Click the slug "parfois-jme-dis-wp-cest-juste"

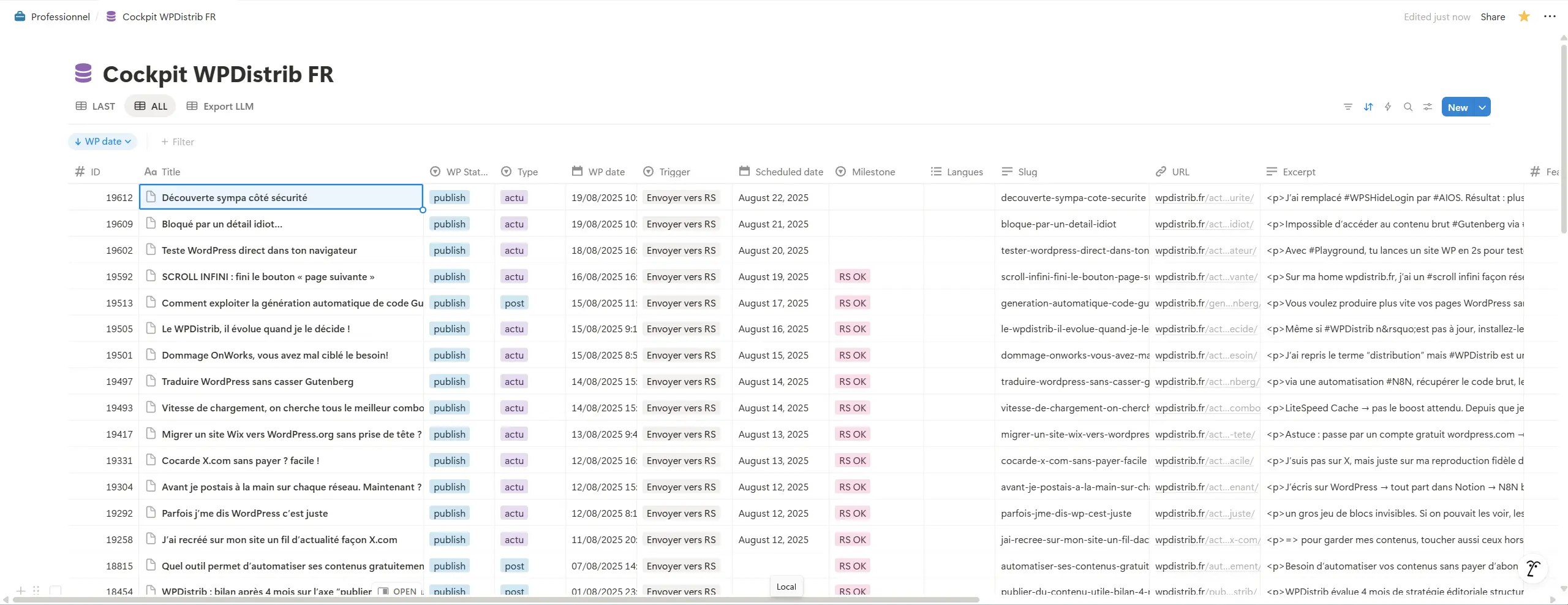(x=1066, y=513)
